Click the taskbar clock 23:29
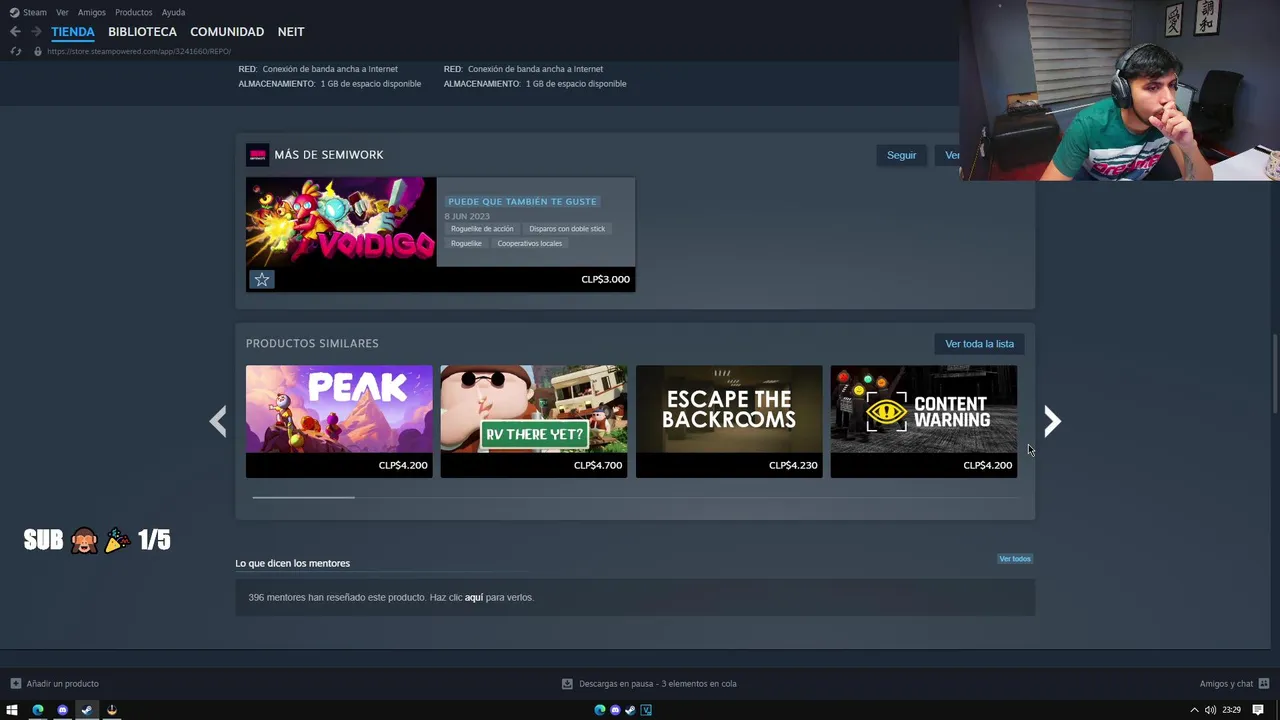The height and width of the screenshot is (720, 1280). click(x=1231, y=710)
